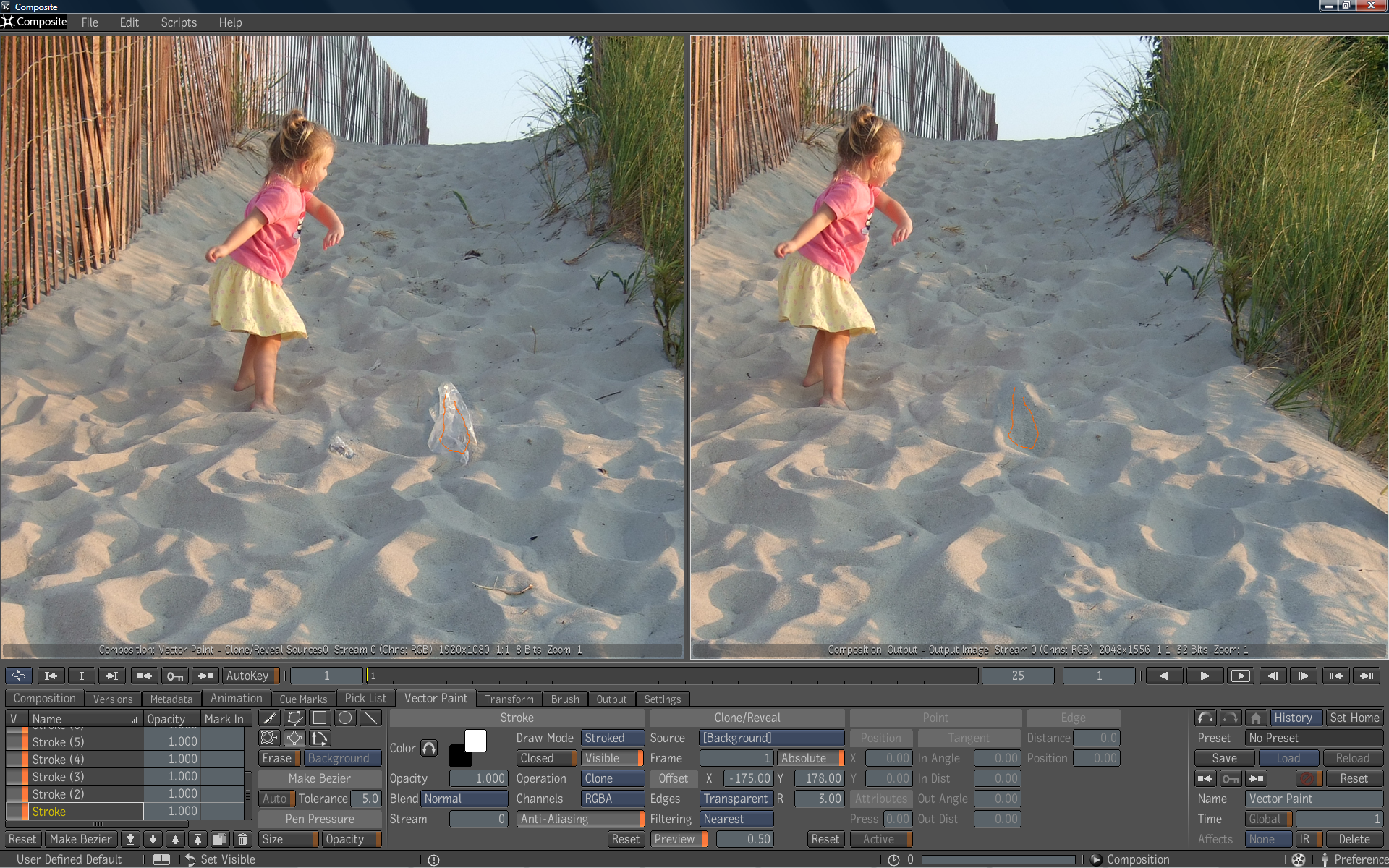
Task: Open the Draw Mode Stroked dropdown
Action: [x=612, y=738]
